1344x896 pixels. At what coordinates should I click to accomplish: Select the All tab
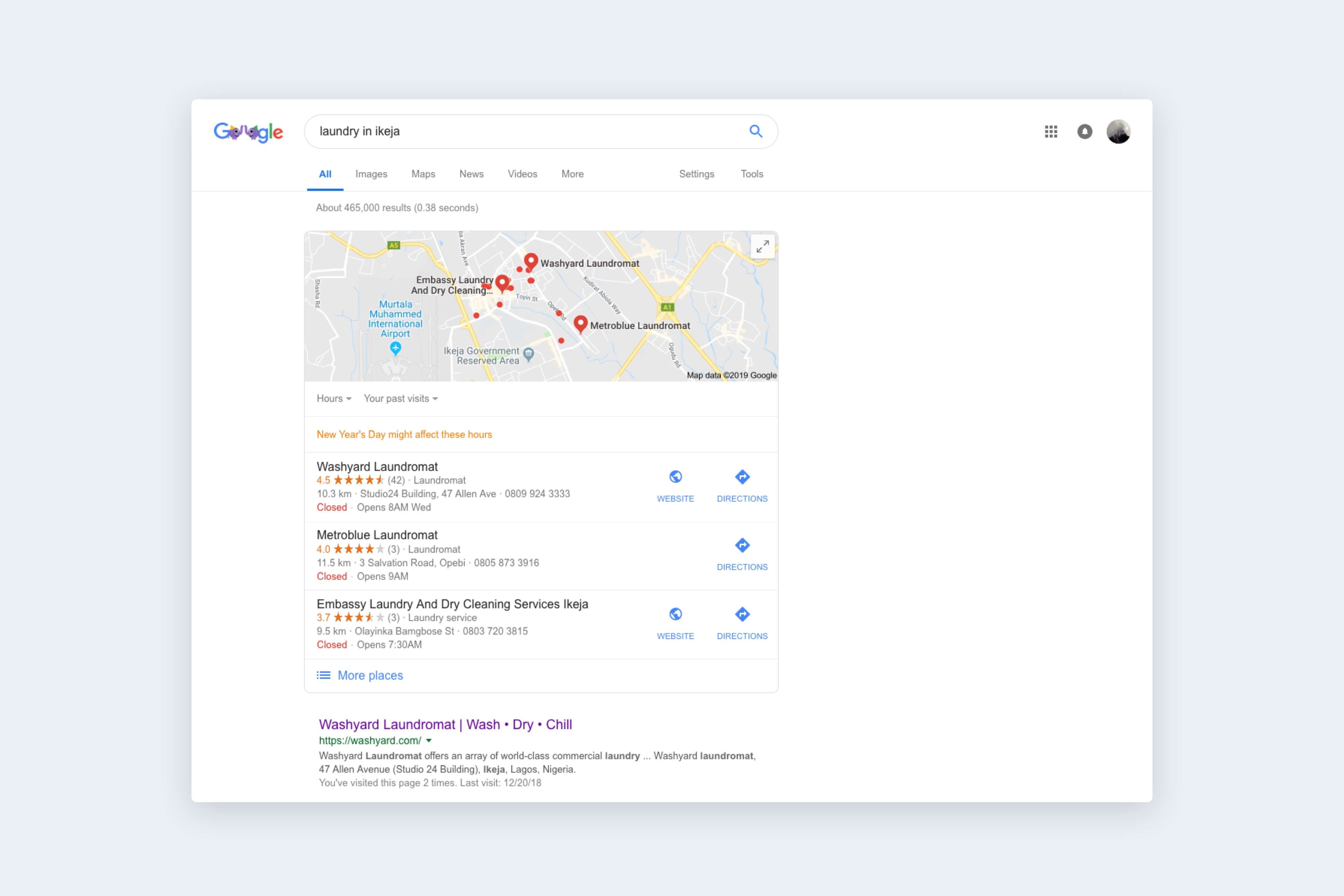(325, 174)
